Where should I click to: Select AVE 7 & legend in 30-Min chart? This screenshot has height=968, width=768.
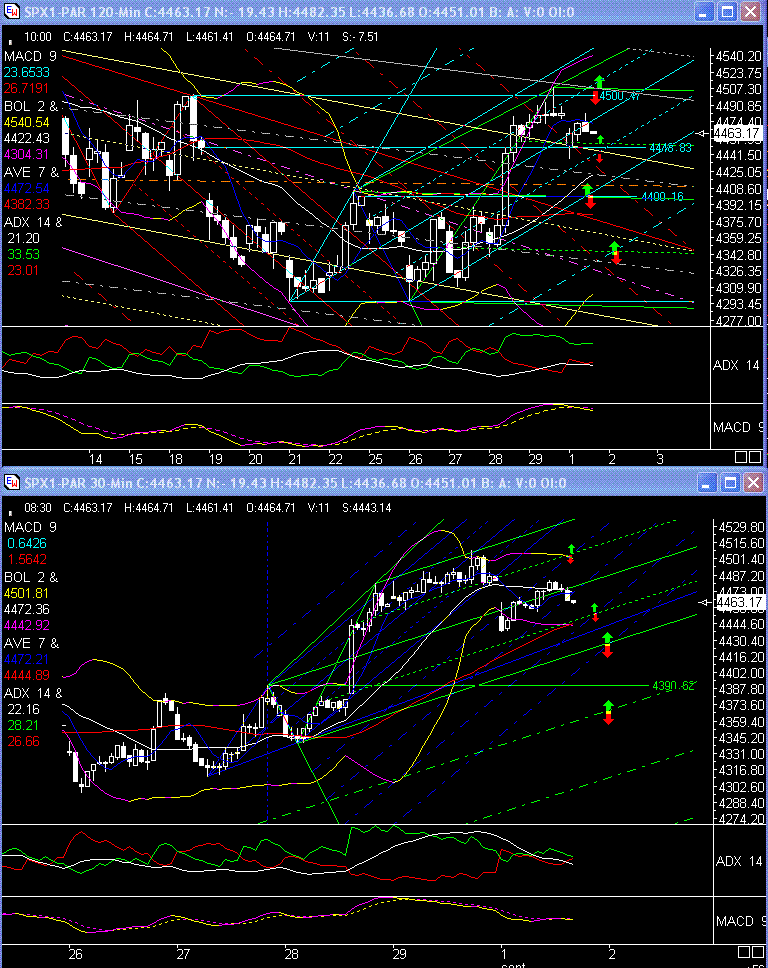pyautogui.click(x=32, y=643)
